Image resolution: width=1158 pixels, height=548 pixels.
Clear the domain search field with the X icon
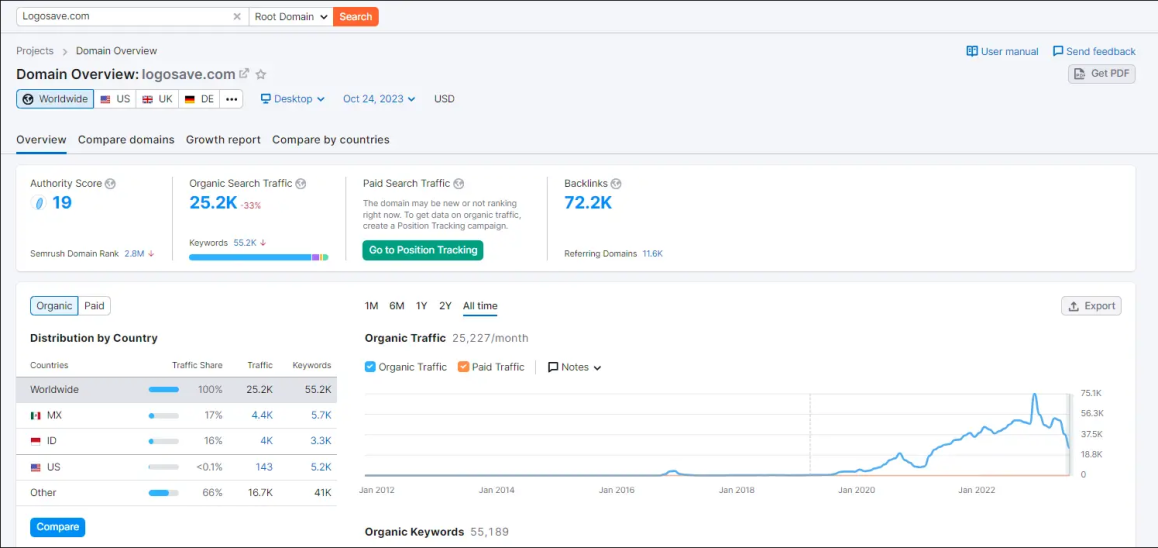coord(237,16)
